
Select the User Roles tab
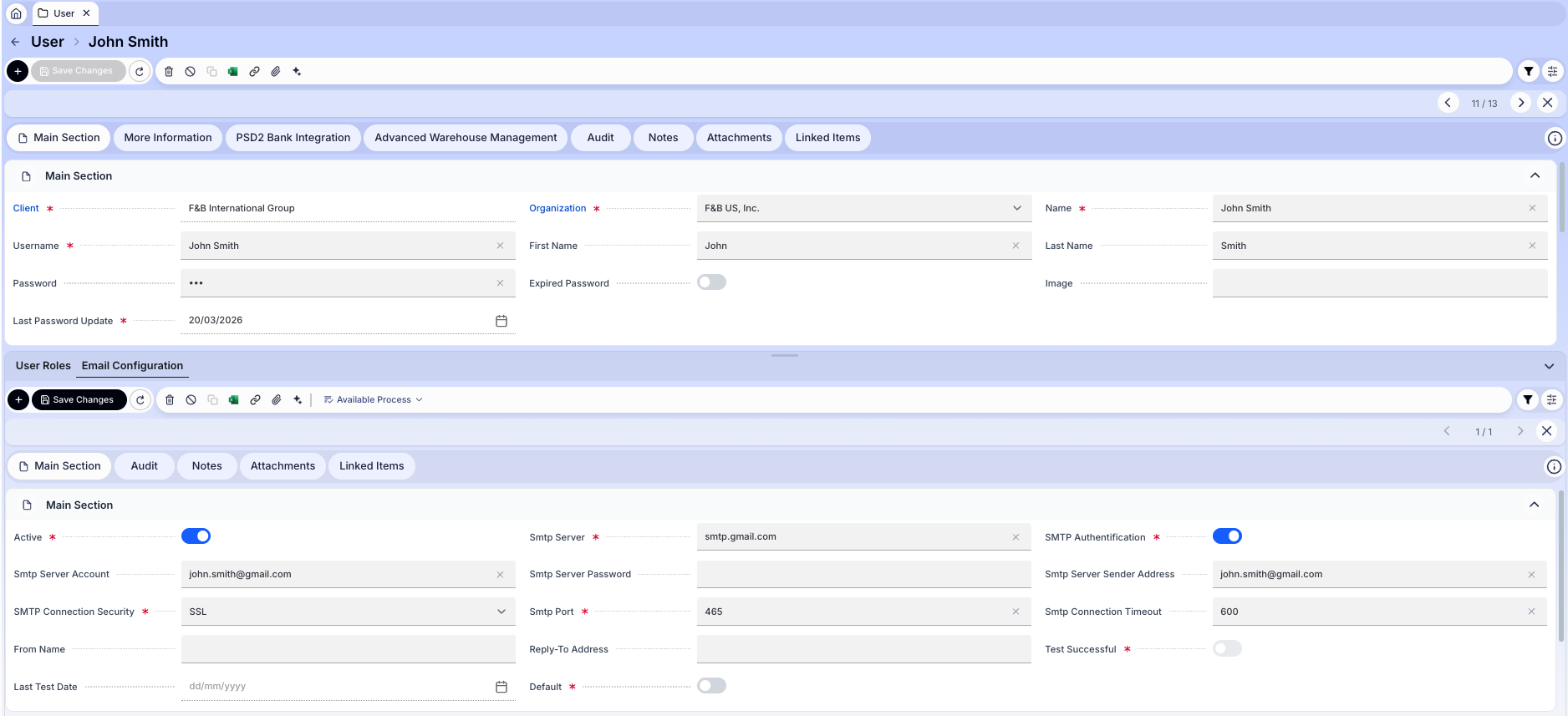tap(43, 366)
